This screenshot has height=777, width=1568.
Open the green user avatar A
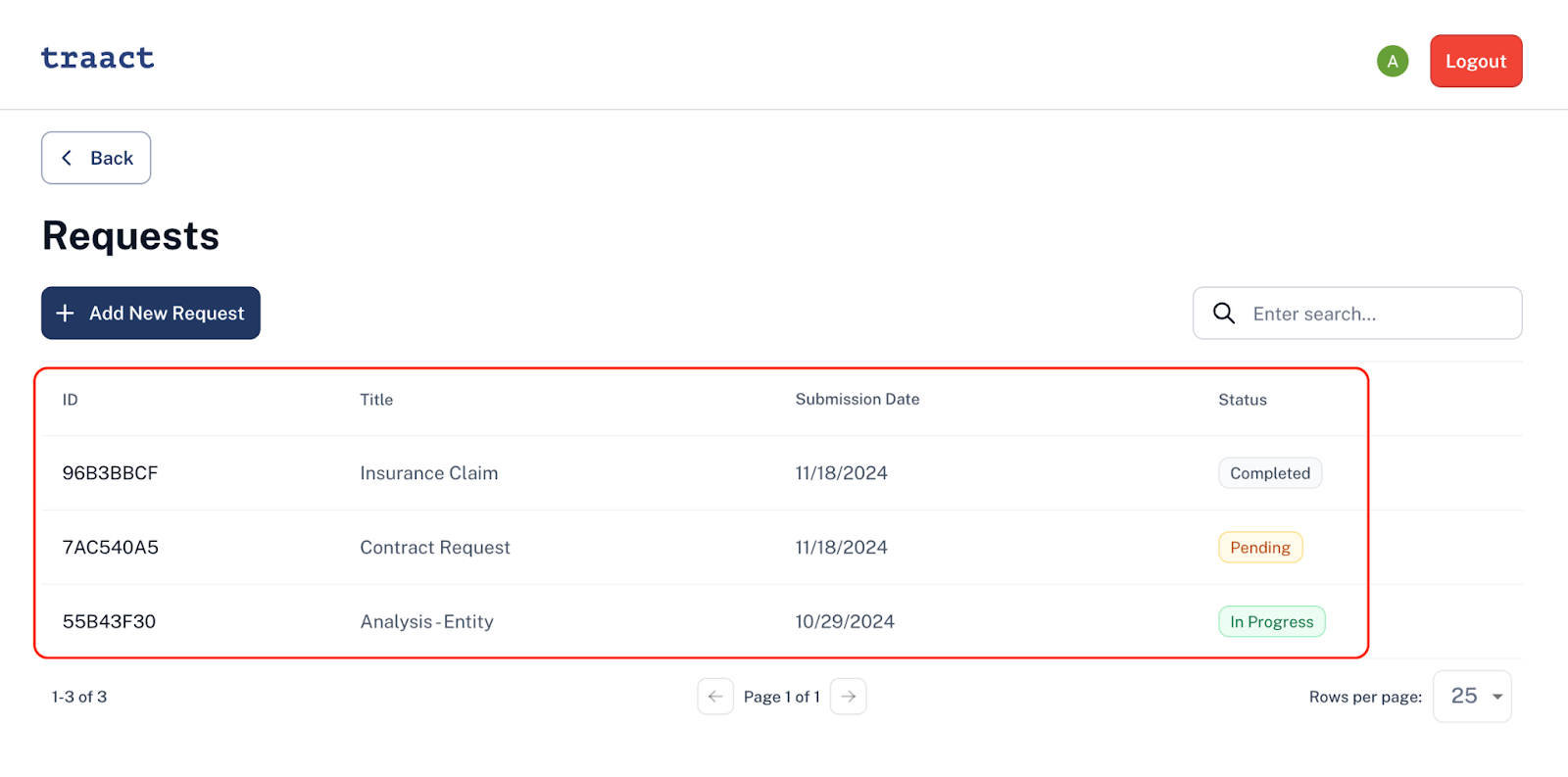point(1393,61)
